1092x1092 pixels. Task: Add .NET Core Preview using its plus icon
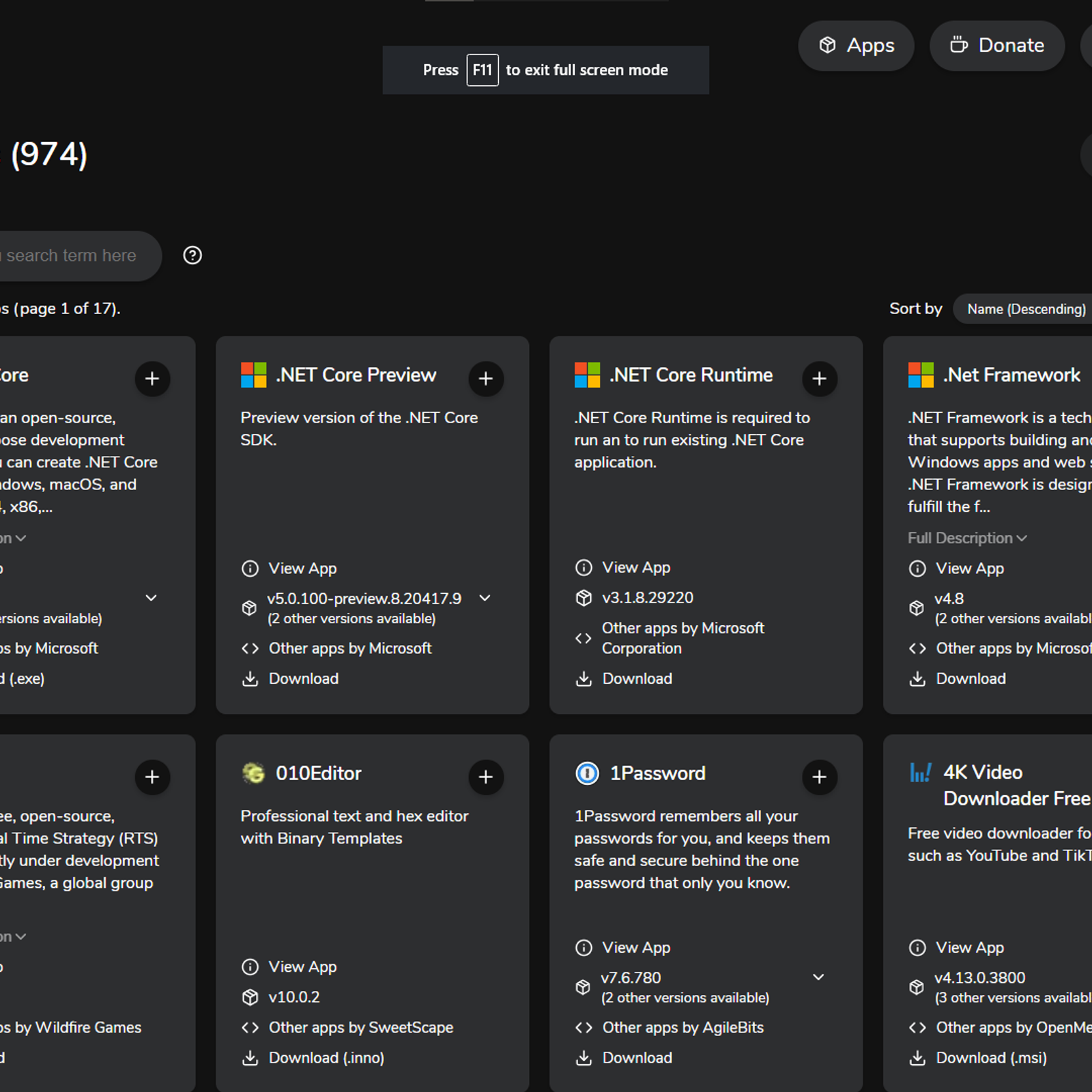click(486, 379)
